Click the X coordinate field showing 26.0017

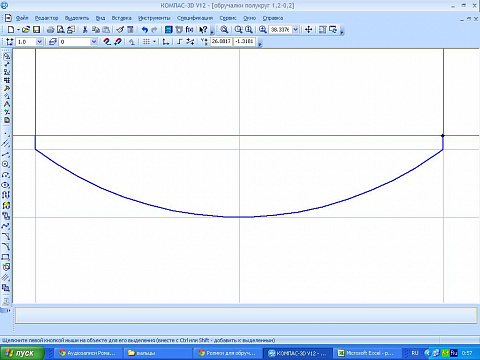221,41
